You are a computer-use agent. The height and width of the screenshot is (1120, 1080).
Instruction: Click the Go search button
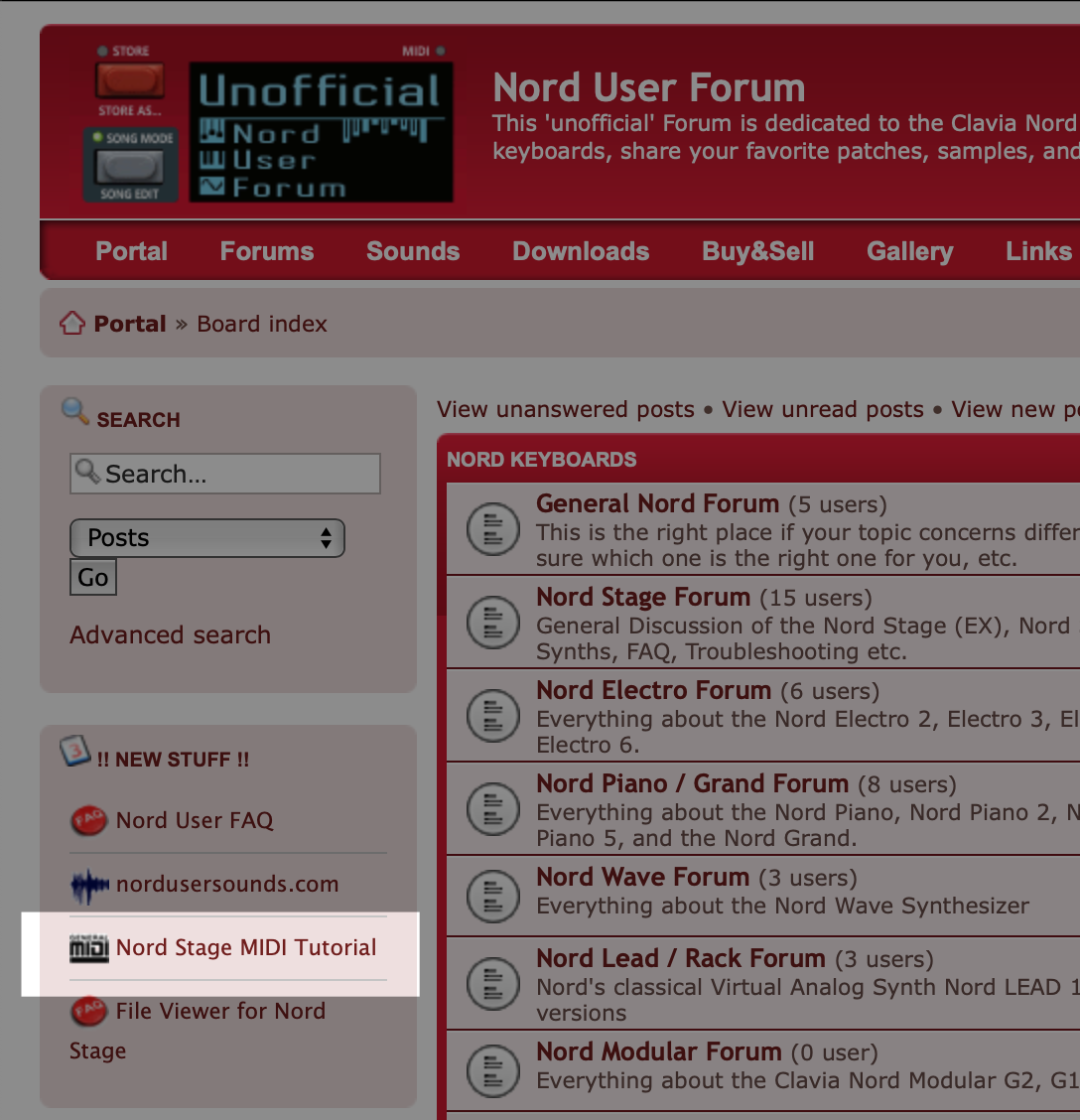coord(93,577)
